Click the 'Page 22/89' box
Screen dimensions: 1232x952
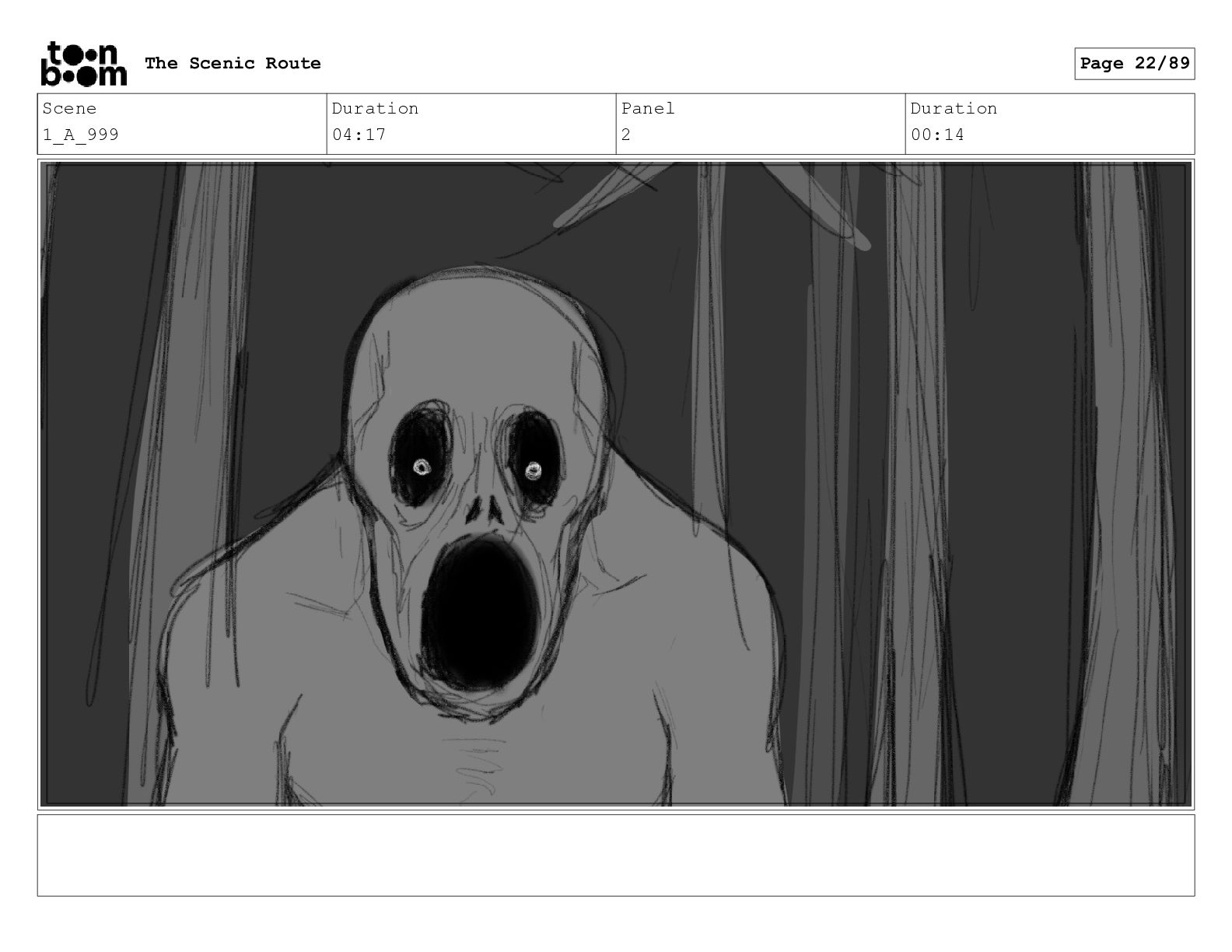[1135, 64]
